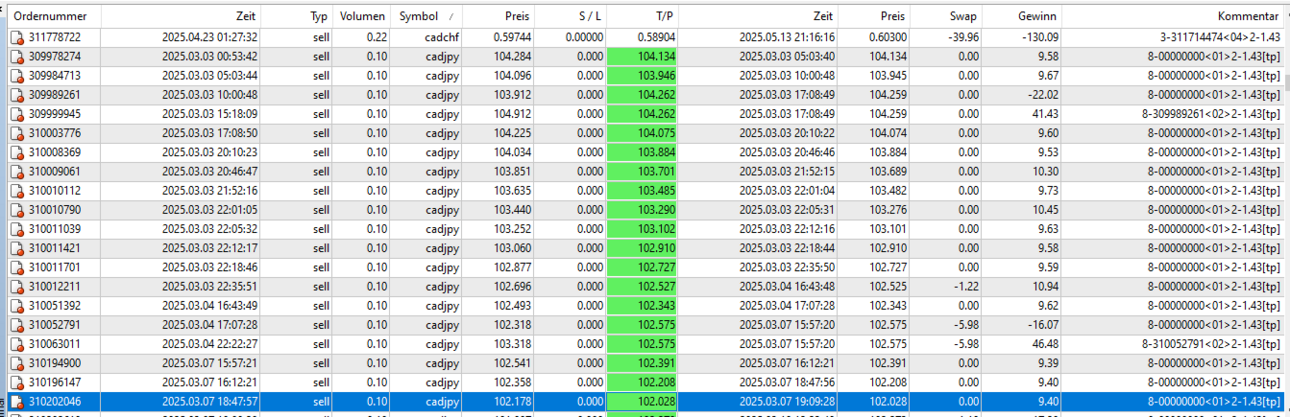Image resolution: width=1290 pixels, height=417 pixels.
Task: Sort by the Gewinn column header
Action: coord(1024,17)
